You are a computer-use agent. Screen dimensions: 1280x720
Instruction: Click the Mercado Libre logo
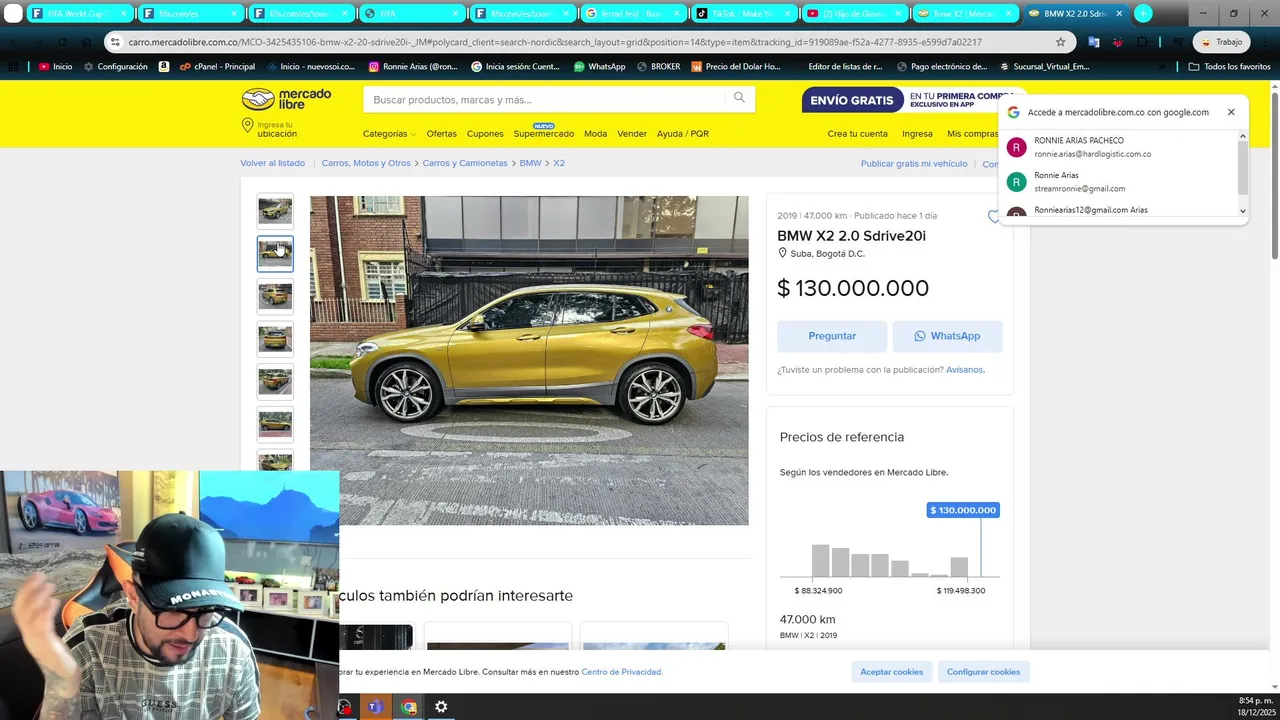[286, 99]
